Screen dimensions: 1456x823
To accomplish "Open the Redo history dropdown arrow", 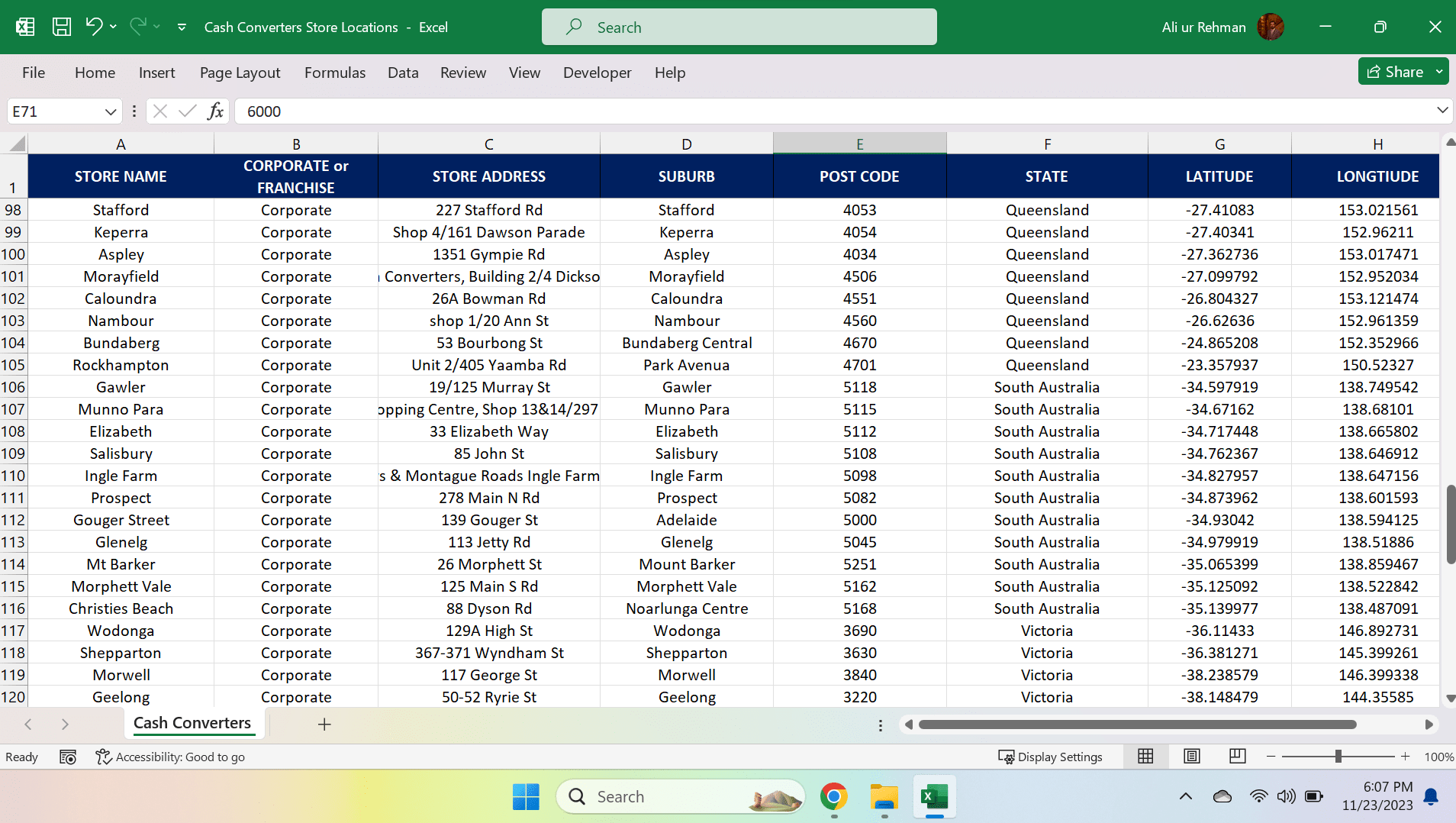I will click(157, 27).
